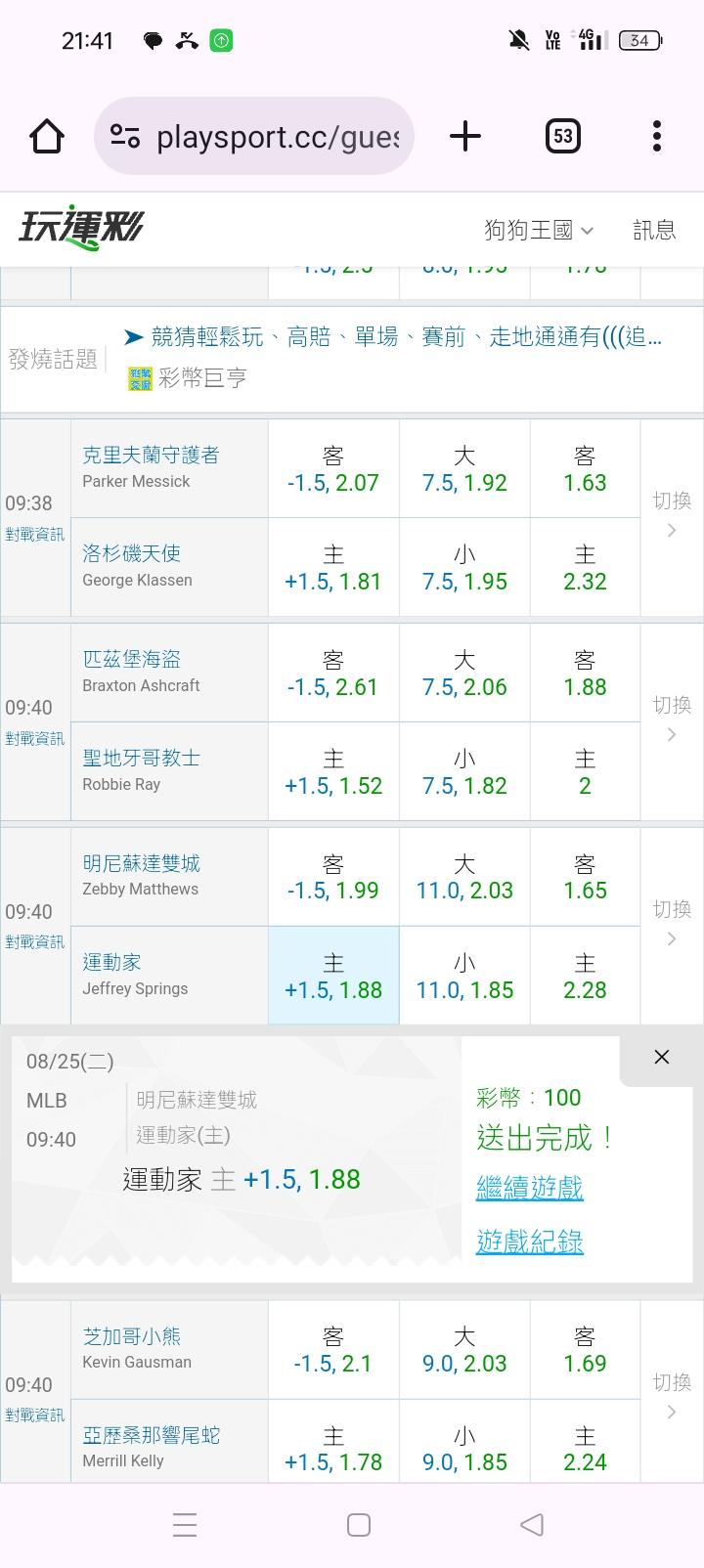Open 對戰資訊 for 09:38 game
Image resolution: width=704 pixels, height=1568 pixels.
[34, 535]
